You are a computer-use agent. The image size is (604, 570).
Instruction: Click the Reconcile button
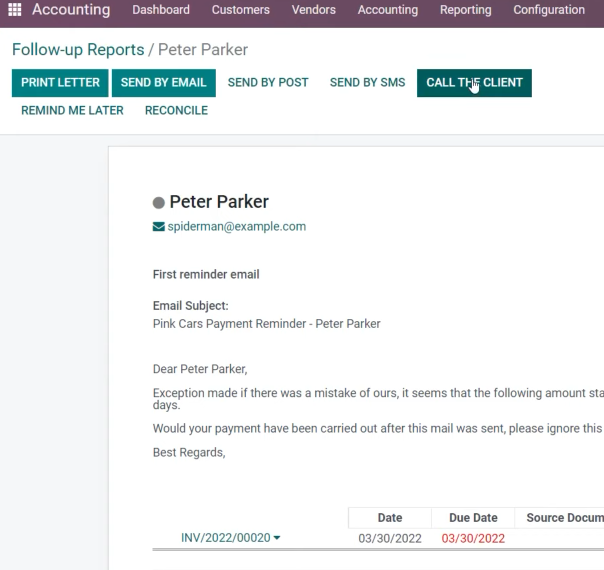pos(176,111)
